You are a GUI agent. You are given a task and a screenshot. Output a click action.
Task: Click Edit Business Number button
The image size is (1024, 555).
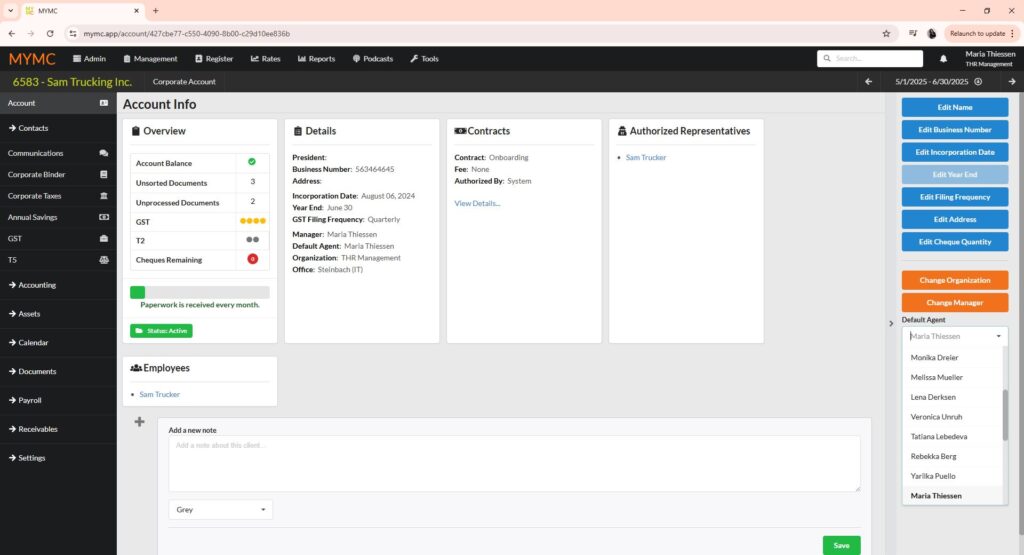click(955, 129)
